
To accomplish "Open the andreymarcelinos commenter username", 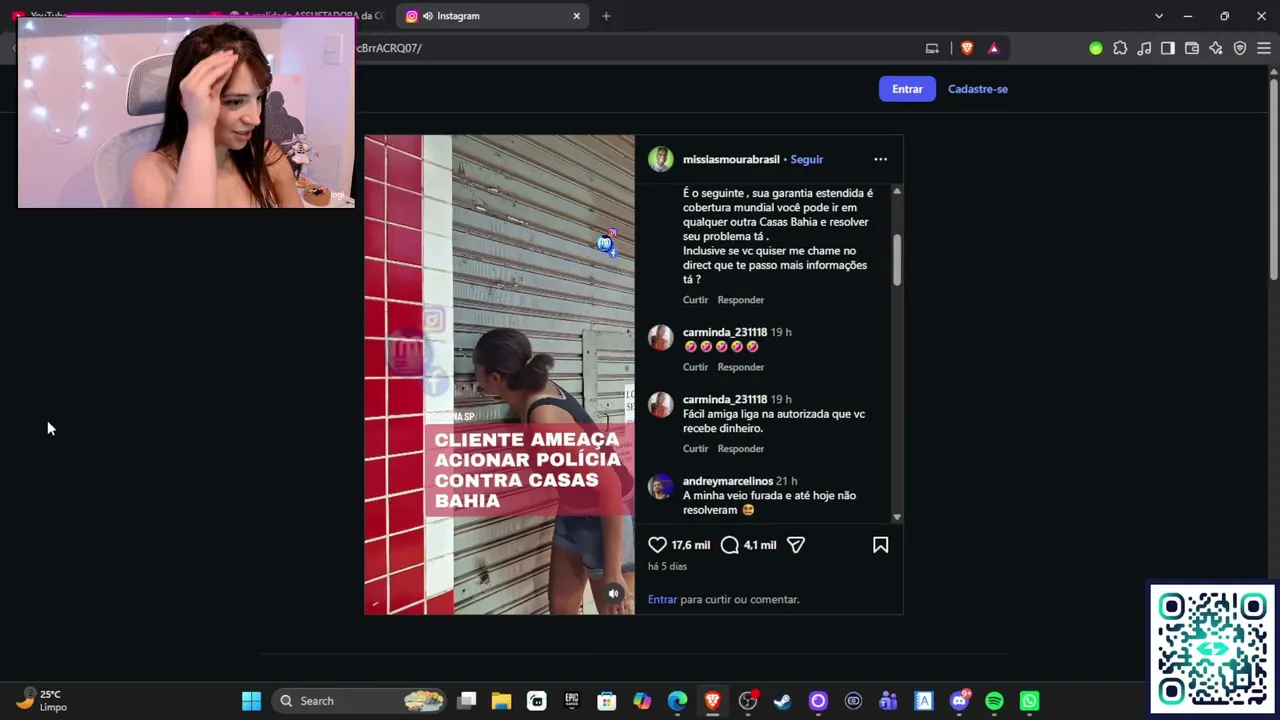I will click(x=727, y=481).
